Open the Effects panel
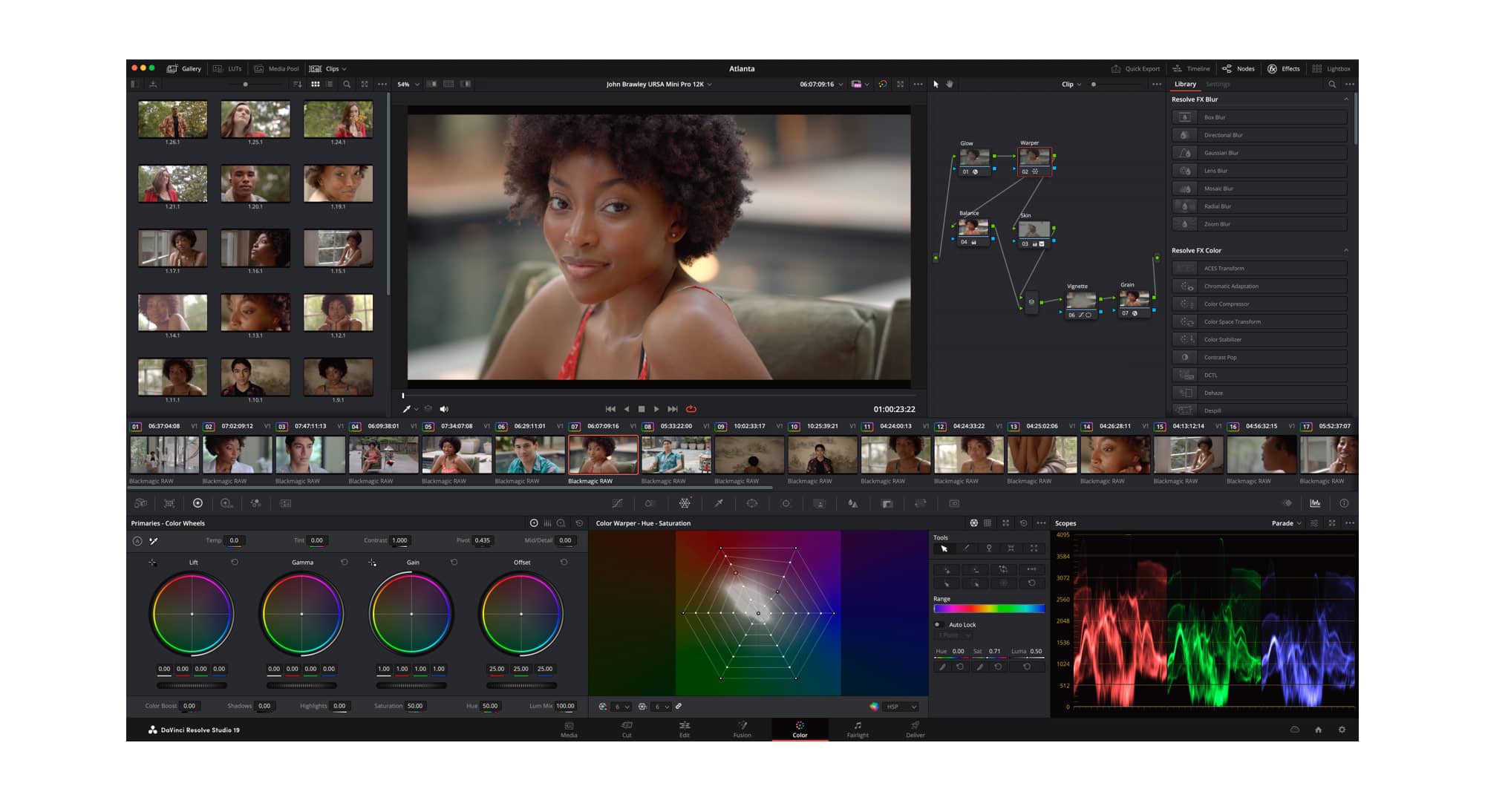The height and width of the screenshot is (812, 1485). pos(1285,68)
